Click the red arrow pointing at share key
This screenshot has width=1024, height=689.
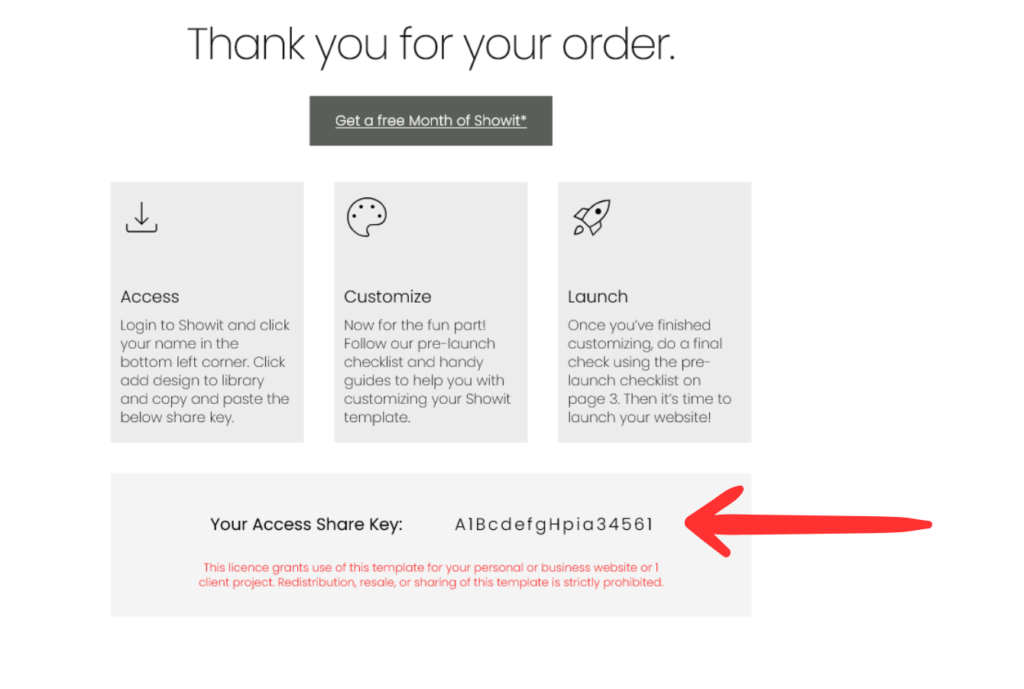click(x=808, y=522)
